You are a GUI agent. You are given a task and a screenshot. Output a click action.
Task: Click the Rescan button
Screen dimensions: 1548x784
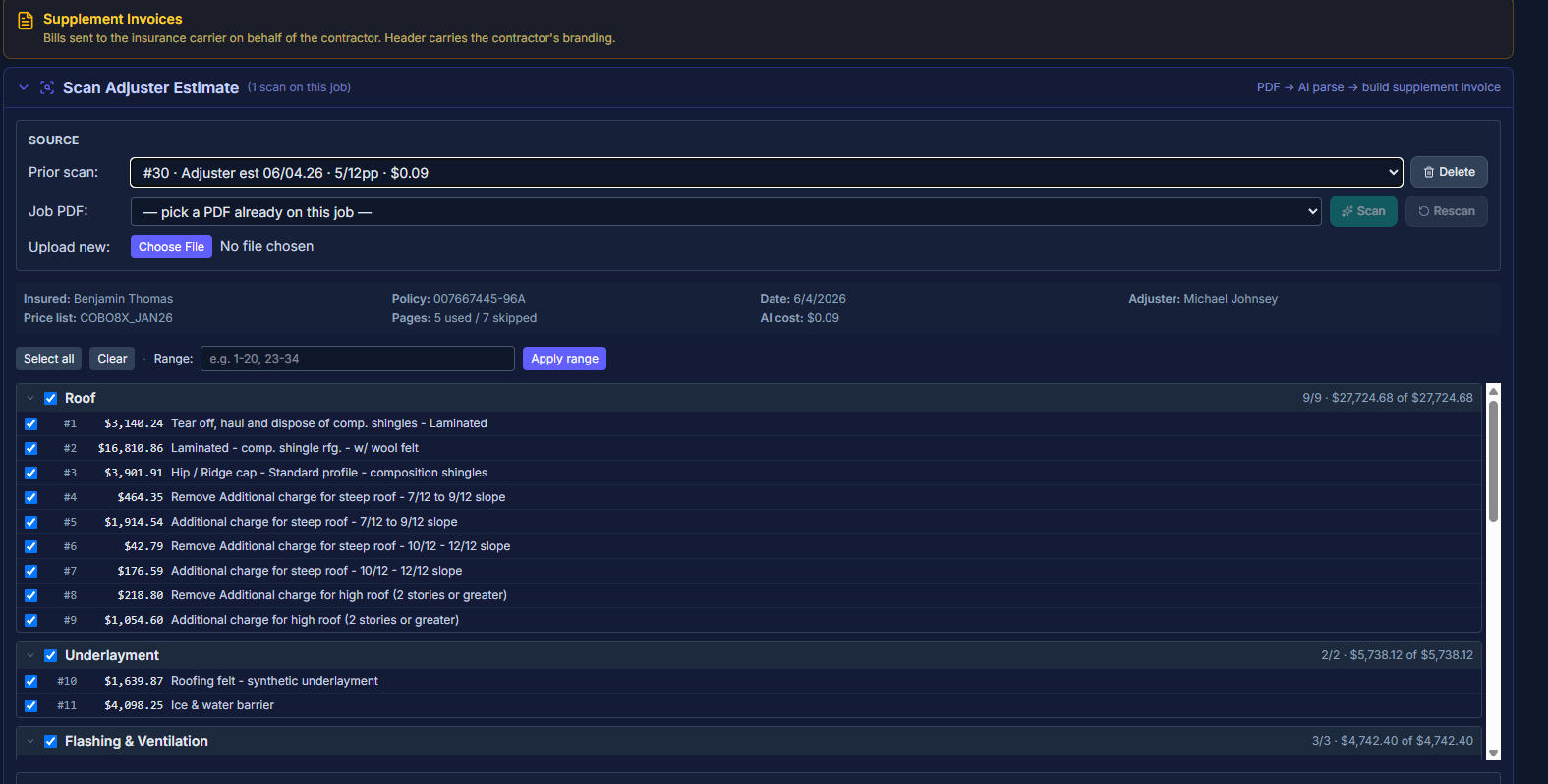coord(1446,211)
